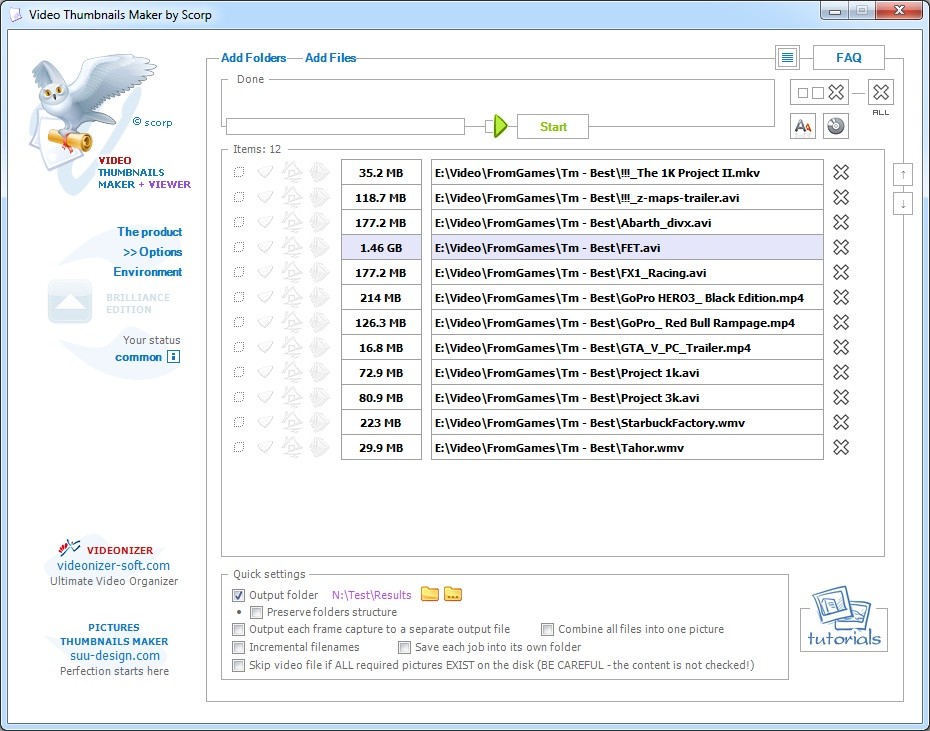Move selected item up with the arrow

[903, 175]
